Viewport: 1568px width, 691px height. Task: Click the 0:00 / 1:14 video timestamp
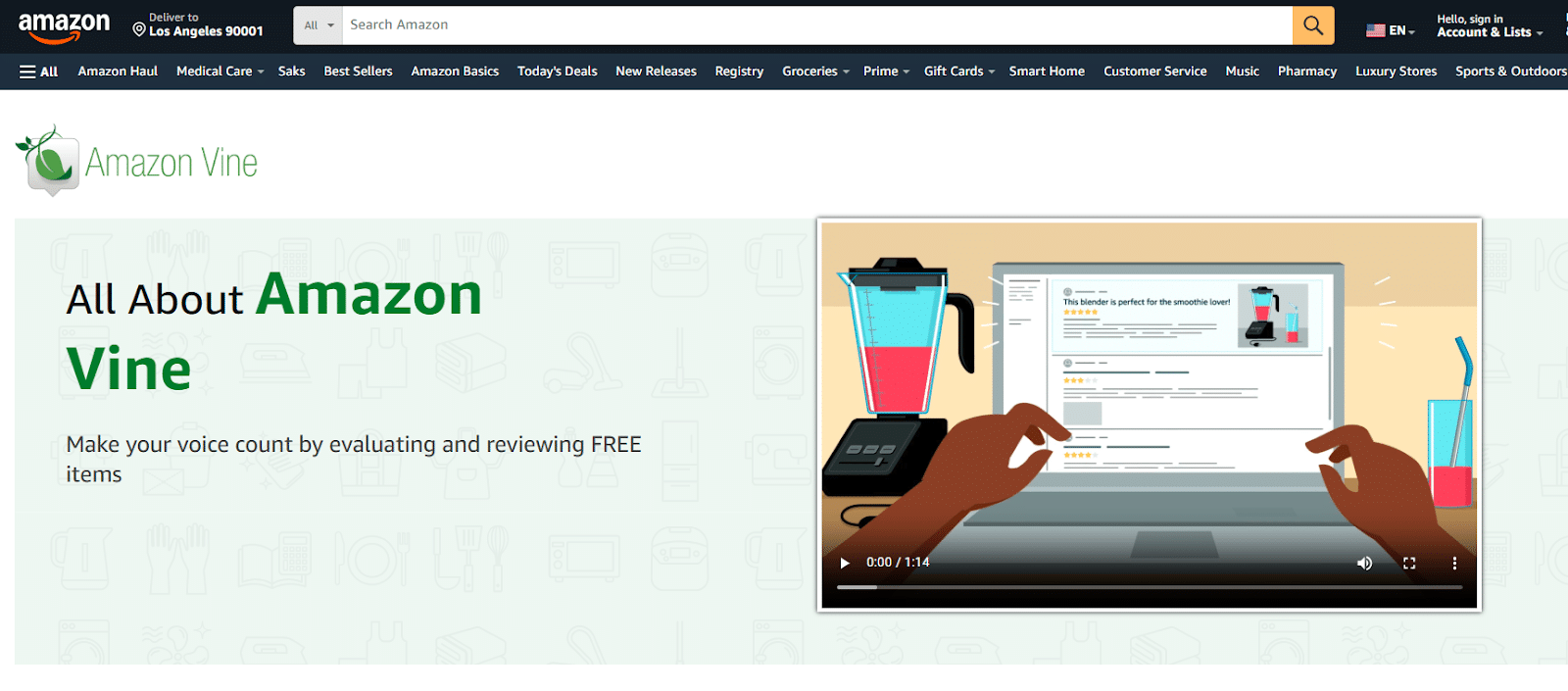pyautogui.click(x=898, y=563)
